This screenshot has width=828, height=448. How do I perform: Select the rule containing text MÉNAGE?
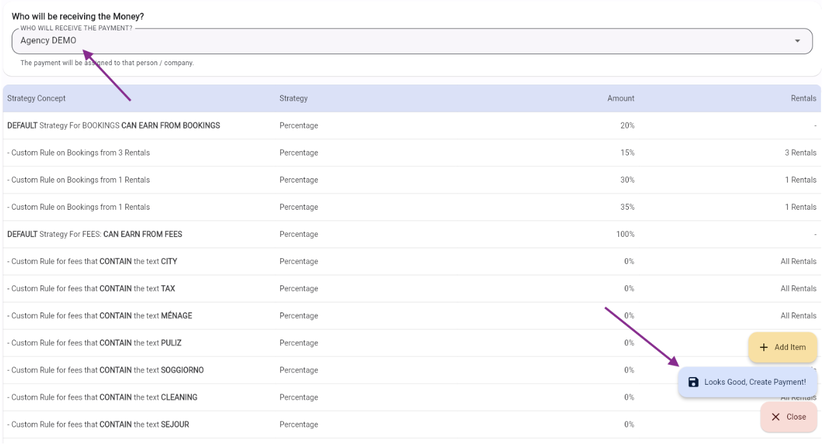(412, 316)
